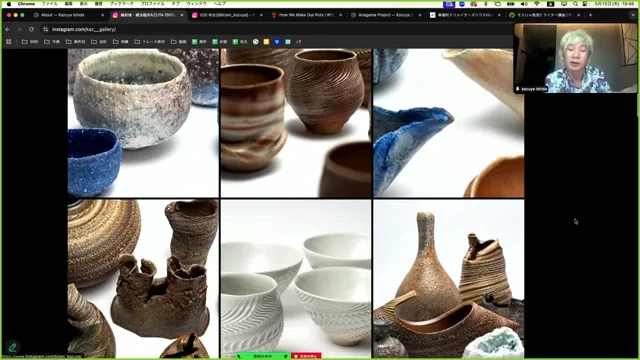Image resolution: width=640 pixels, height=360 pixels.
Task: Open the last multicolor bookmark icon
Action: tap(299, 42)
